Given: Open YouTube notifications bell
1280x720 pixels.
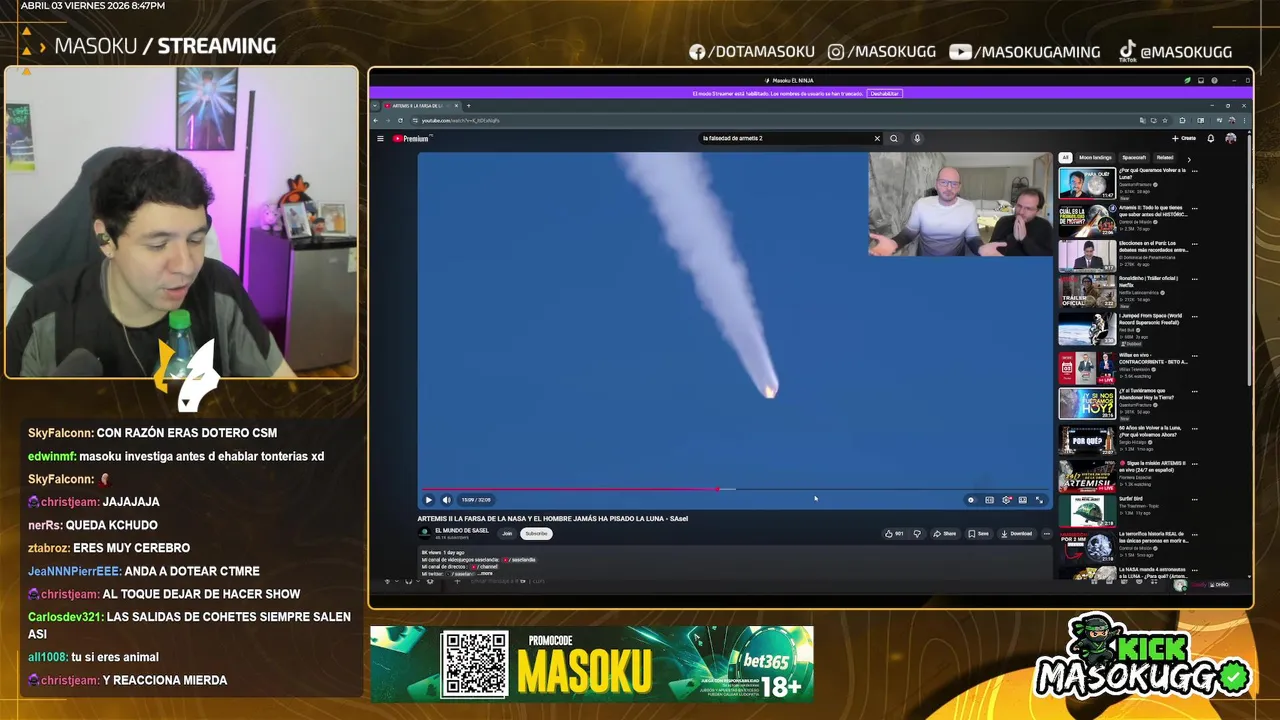Looking at the screenshot, I should click(1211, 138).
